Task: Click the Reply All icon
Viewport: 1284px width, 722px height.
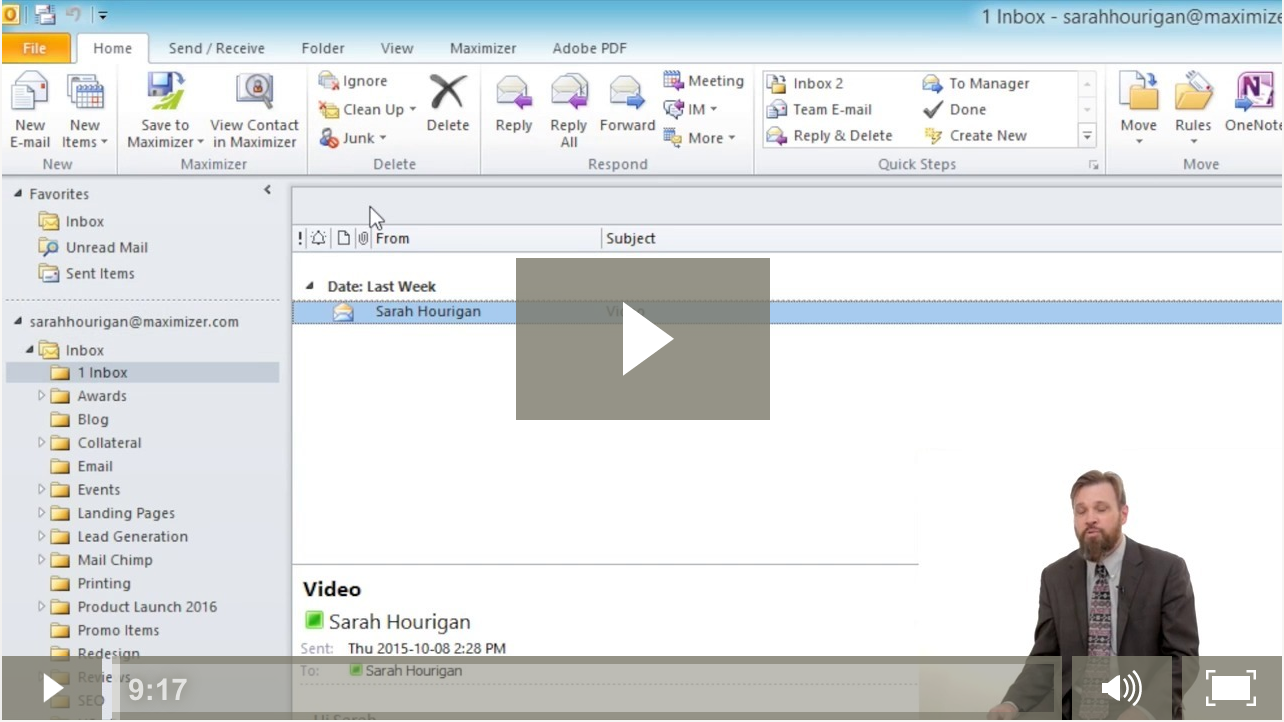Action: 569,93
